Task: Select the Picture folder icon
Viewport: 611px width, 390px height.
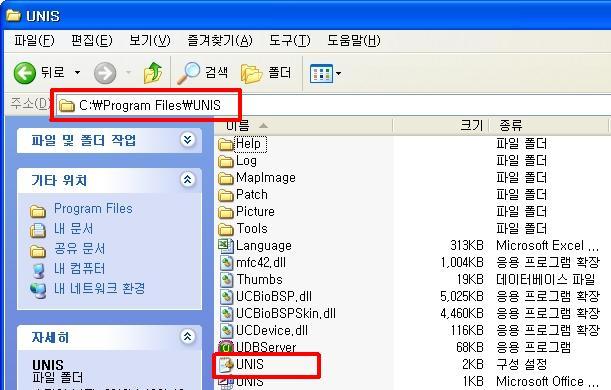Action: pos(226,212)
